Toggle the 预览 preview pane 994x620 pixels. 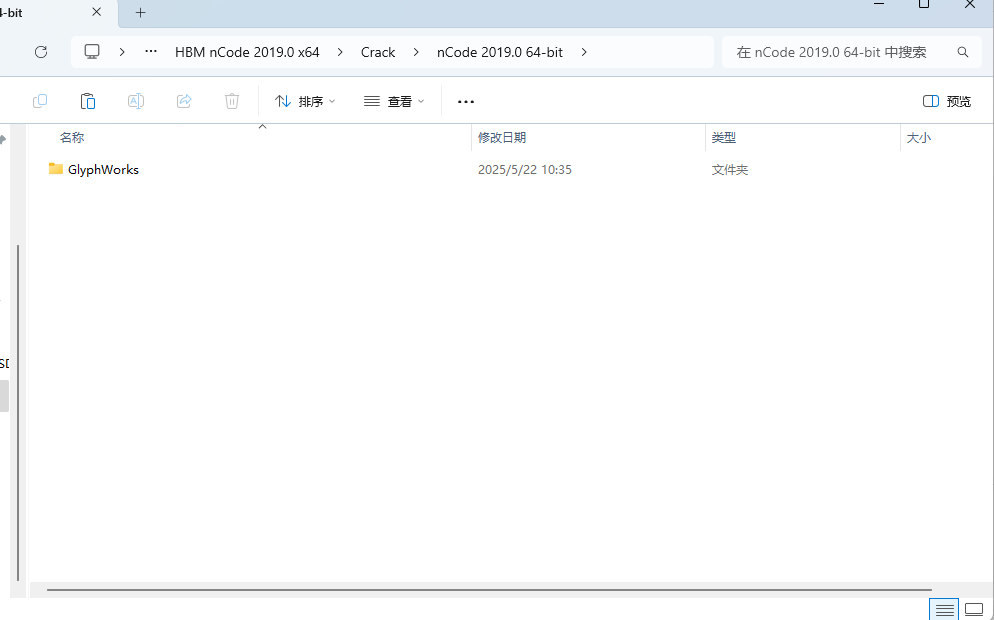945,101
